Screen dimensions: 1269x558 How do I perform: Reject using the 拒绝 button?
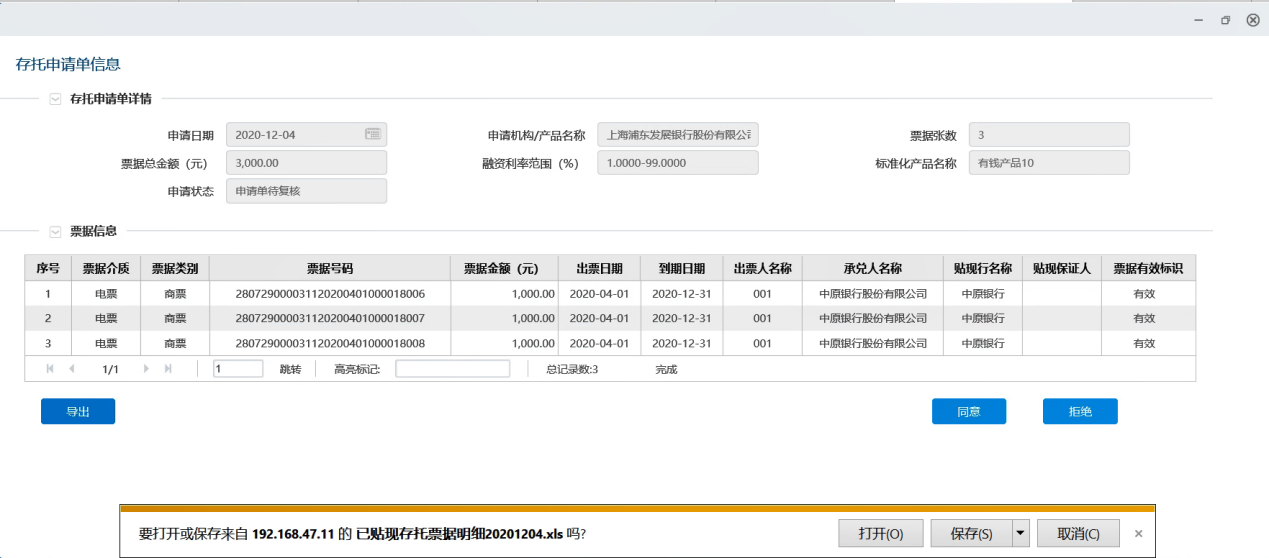[1079, 411]
